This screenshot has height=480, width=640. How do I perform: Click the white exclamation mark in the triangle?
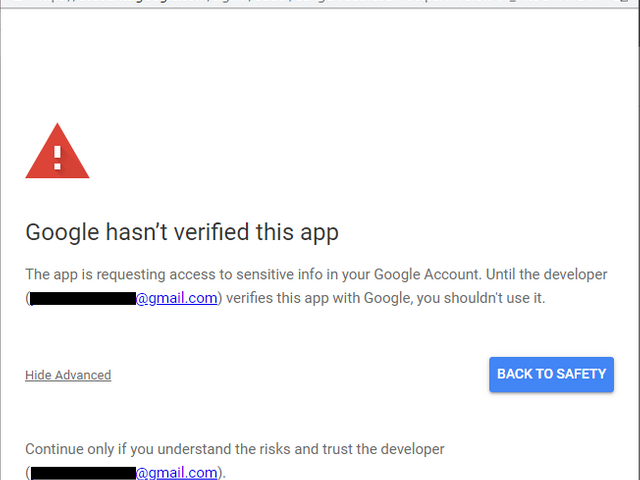coord(57,156)
